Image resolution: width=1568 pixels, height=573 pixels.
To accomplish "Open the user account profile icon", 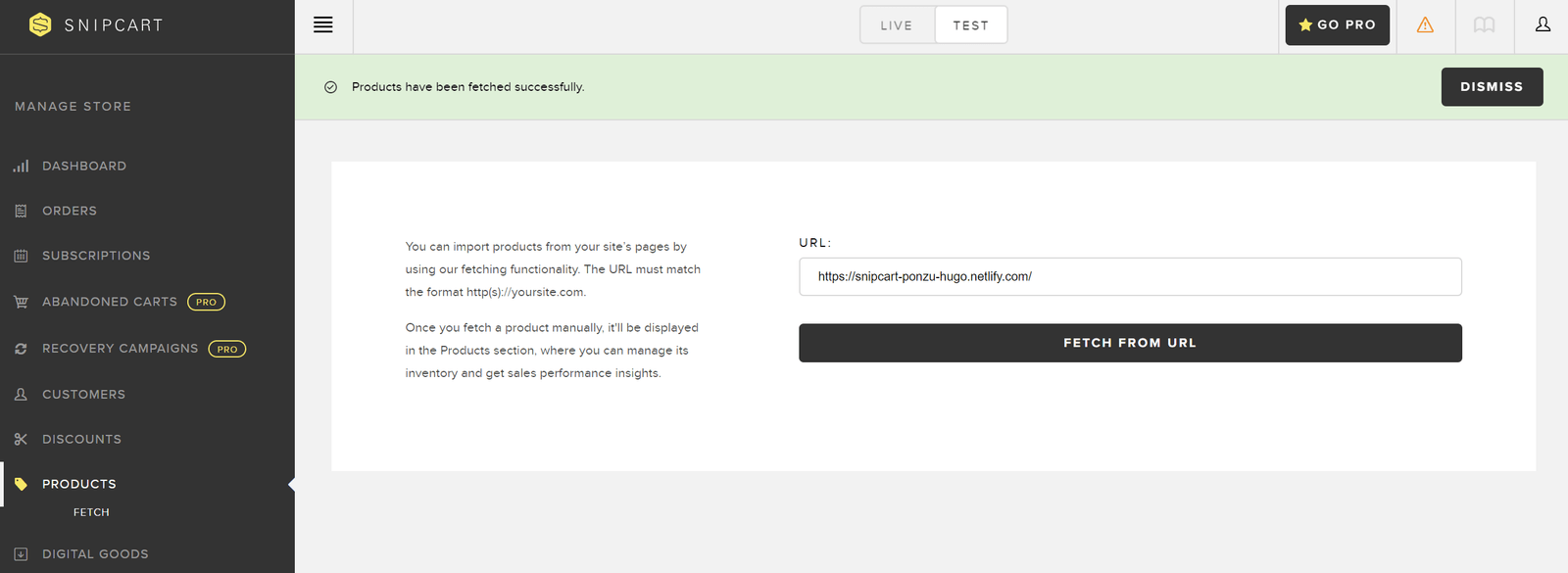I will [x=1543, y=24].
